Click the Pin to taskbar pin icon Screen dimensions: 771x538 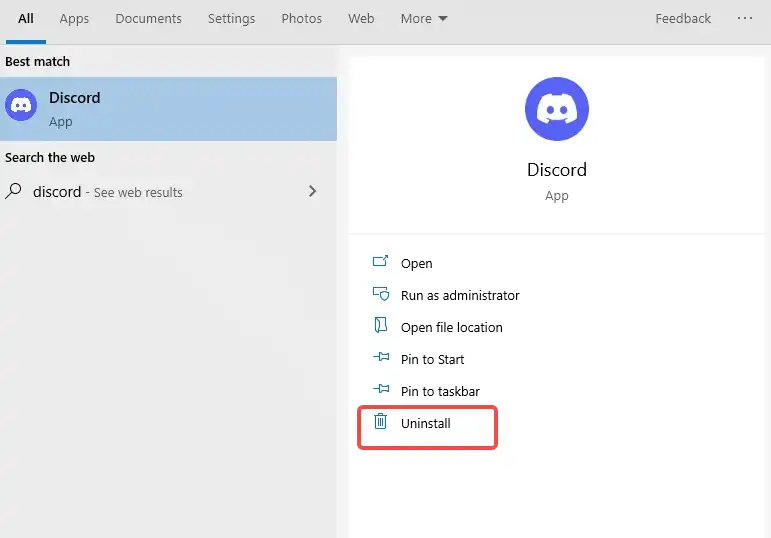tap(381, 389)
